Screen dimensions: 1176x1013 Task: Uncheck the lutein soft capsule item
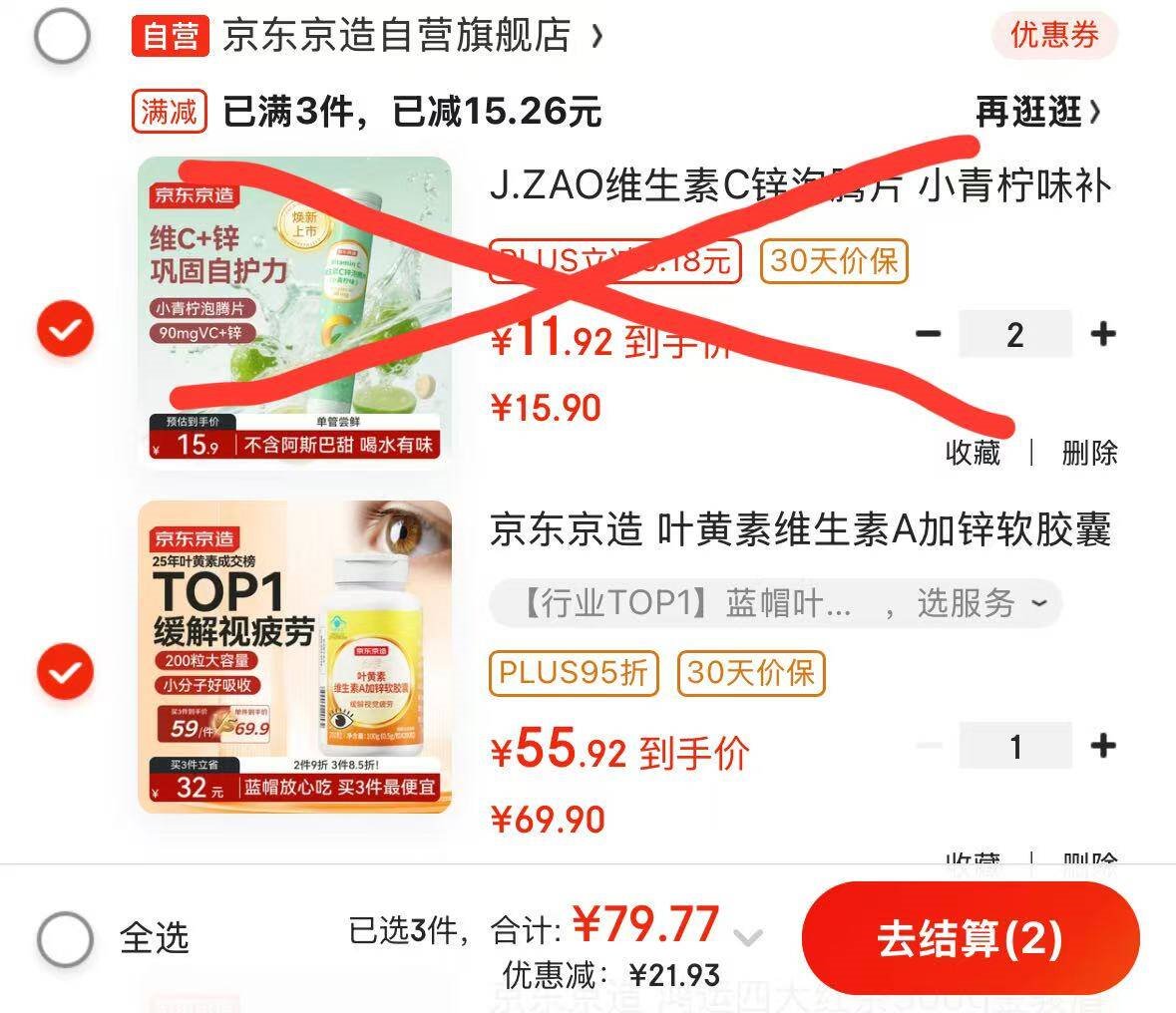pyautogui.click(x=65, y=671)
